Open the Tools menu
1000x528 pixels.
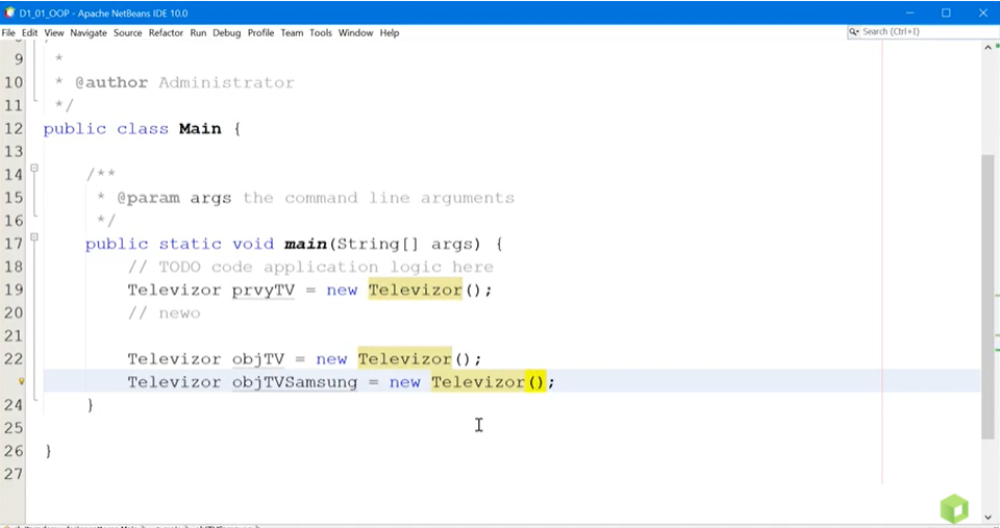[x=320, y=33]
